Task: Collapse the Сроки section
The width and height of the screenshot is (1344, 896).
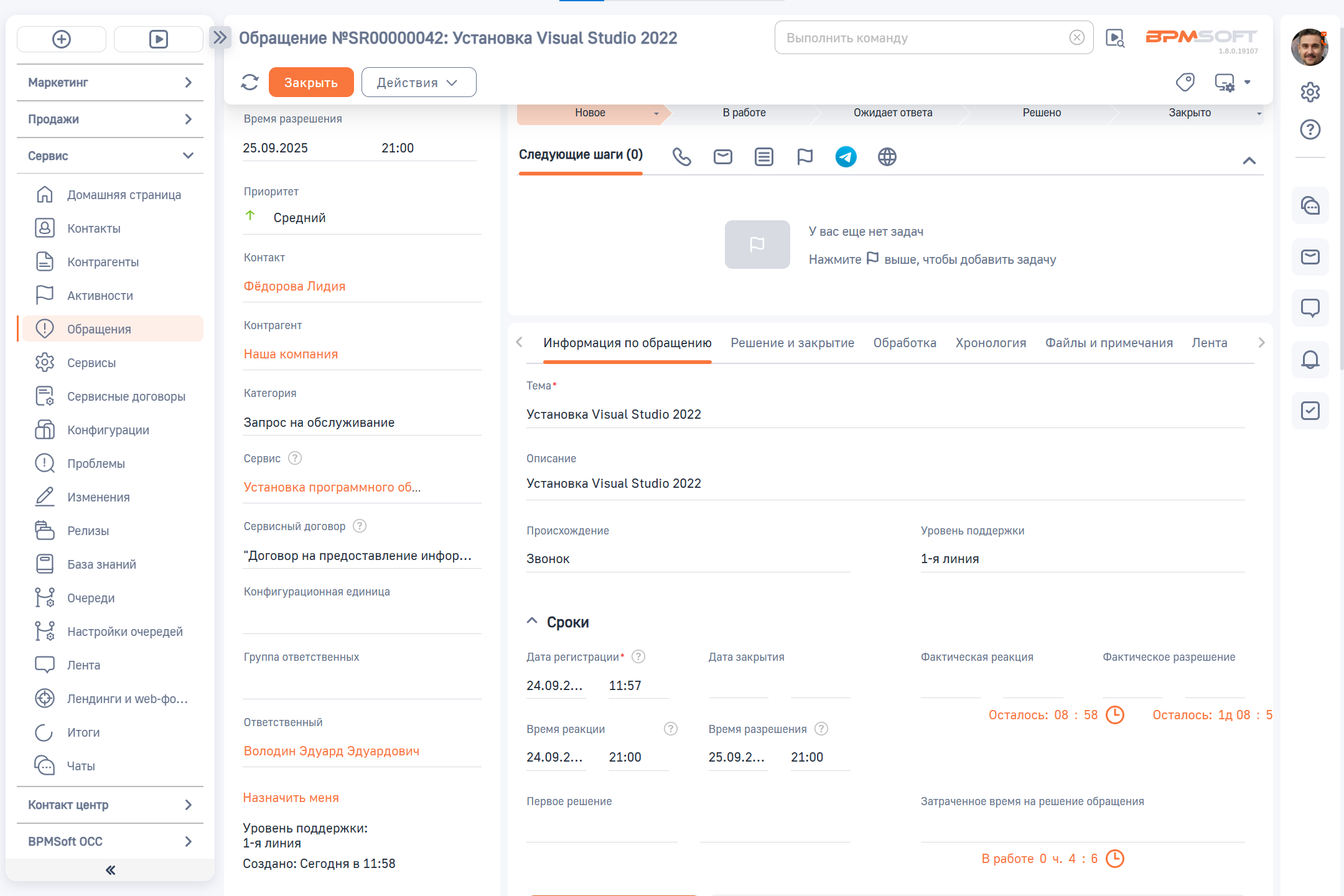Action: click(532, 622)
